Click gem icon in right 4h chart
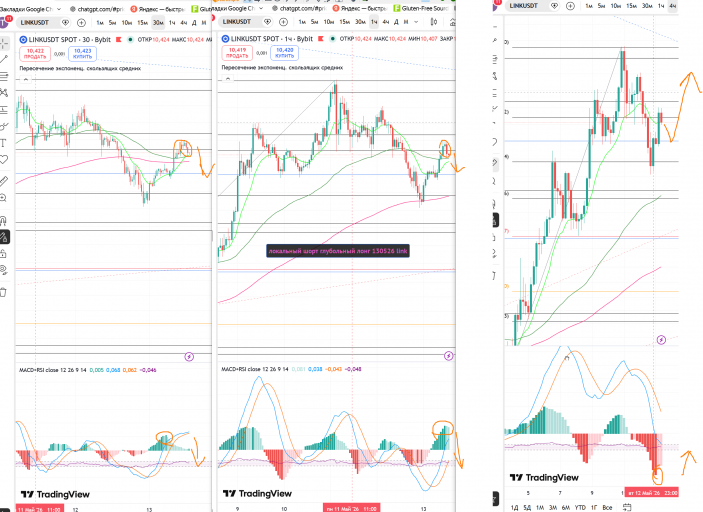The height and width of the screenshot is (512, 703). (x=555, y=6)
